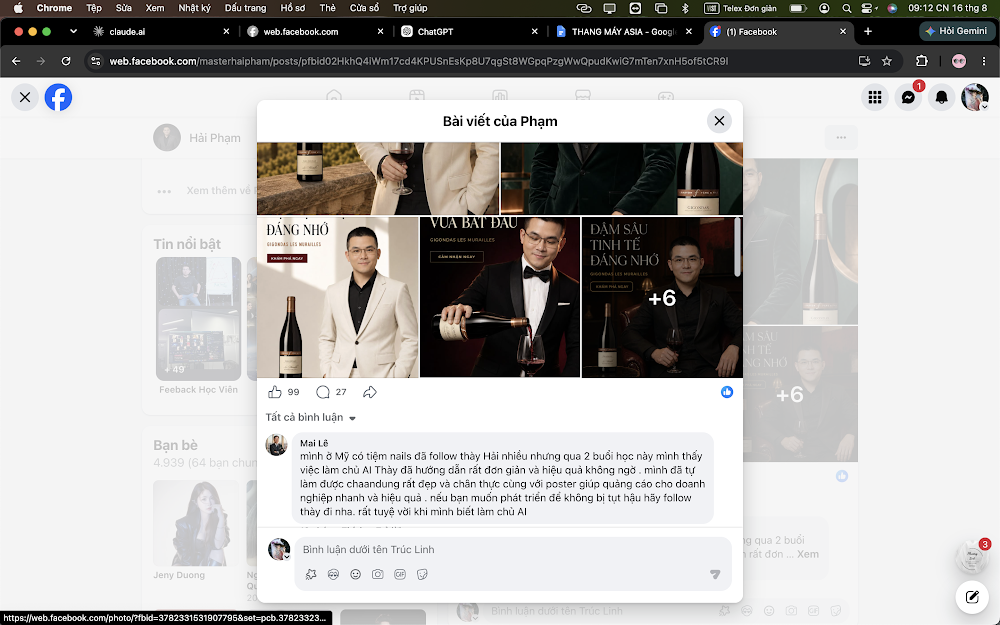1000x625 pixels.
Task: Switch to THANG MÁY ASIA Google tab
Action: [x=623, y=31]
